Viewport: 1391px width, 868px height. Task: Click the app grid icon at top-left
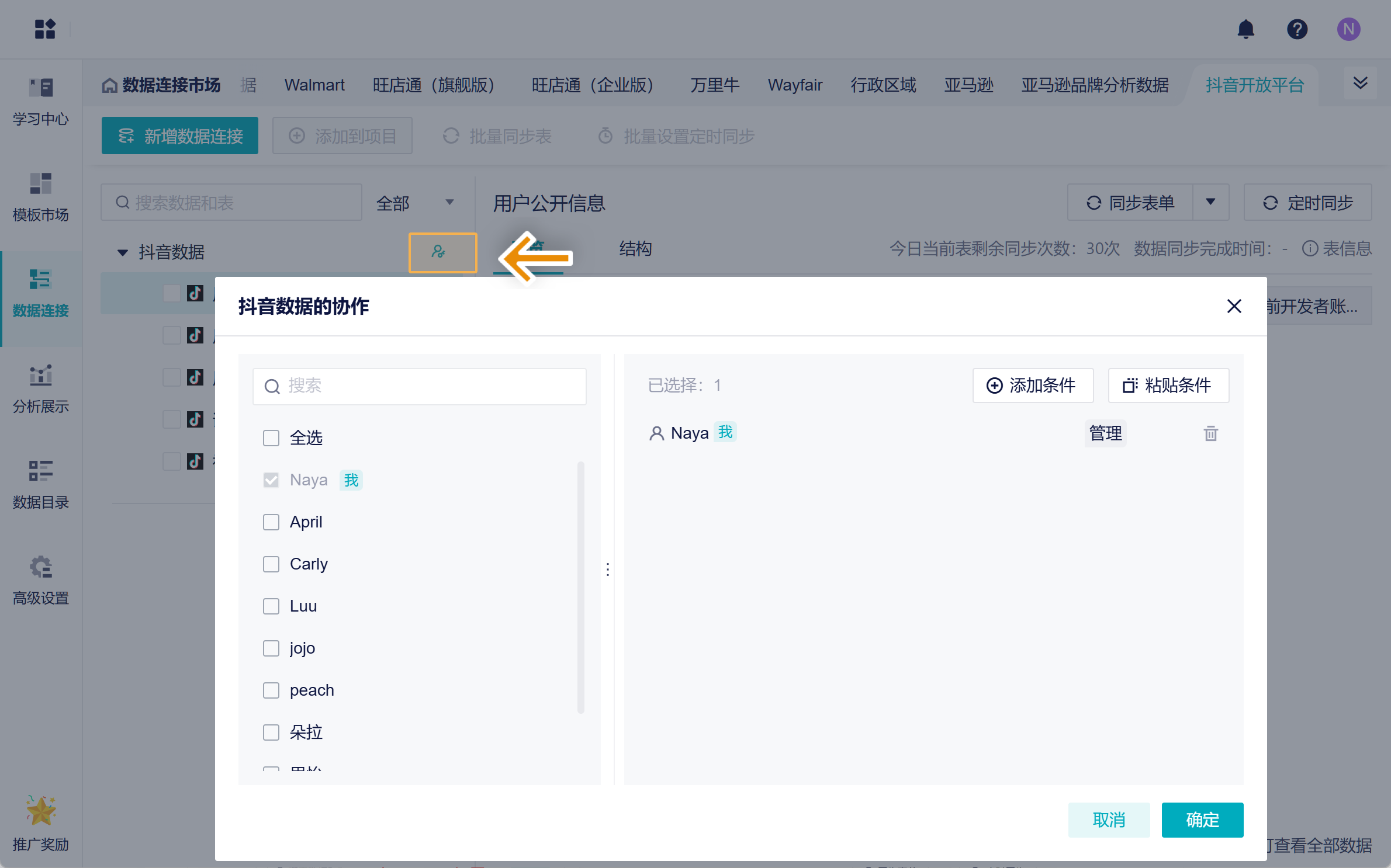click(x=45, y=29)
